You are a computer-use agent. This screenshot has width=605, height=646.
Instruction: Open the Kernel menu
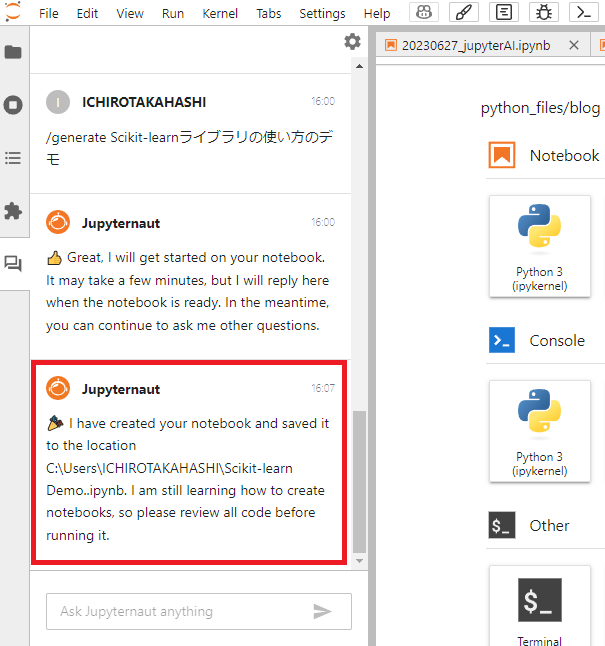tap(220, 14)
